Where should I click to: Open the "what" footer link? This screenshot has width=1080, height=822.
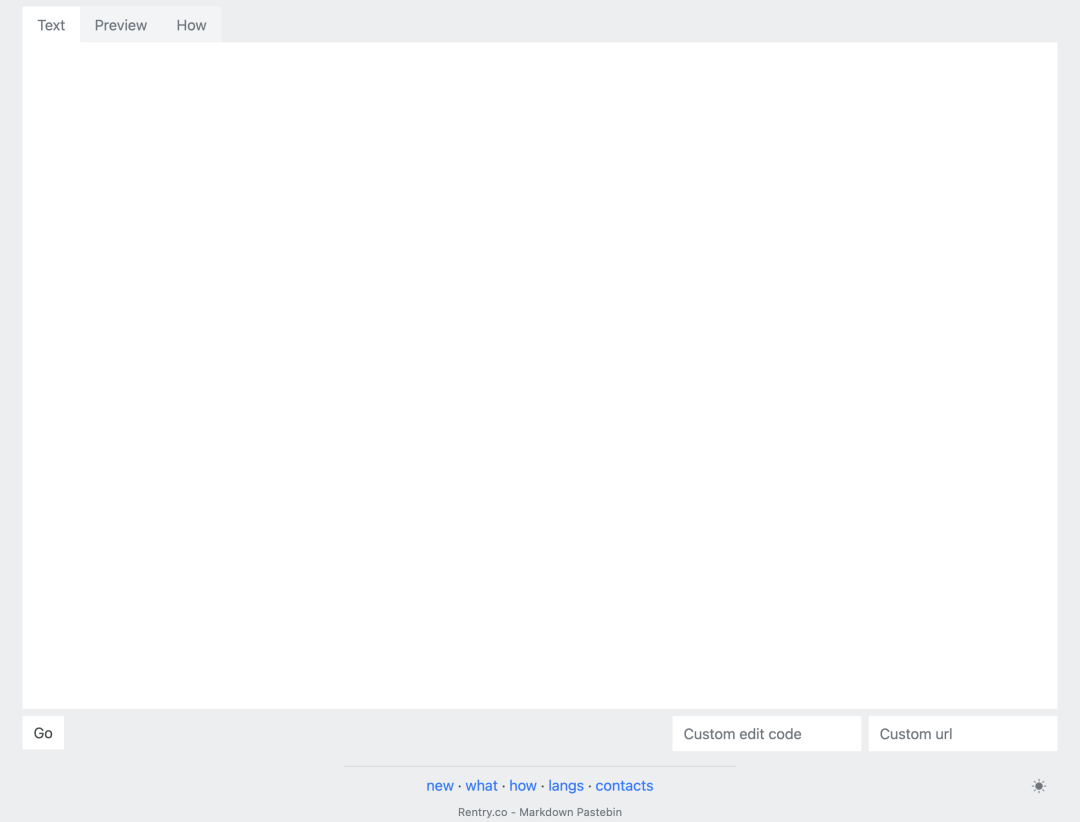point(481,786)
